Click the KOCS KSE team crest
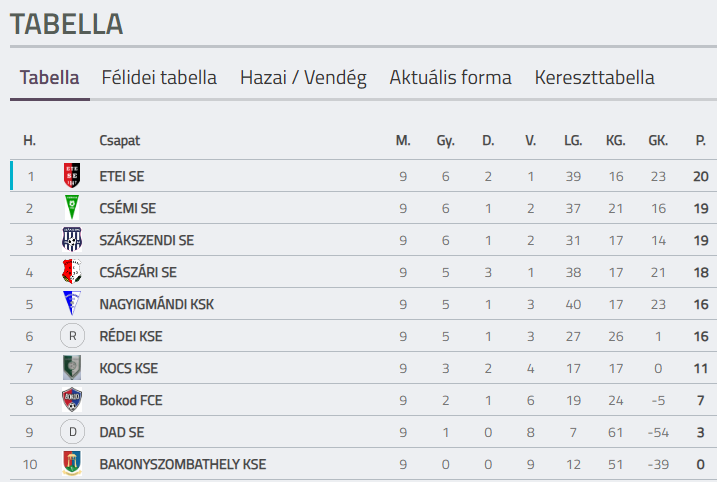 (x=70, y=368)
